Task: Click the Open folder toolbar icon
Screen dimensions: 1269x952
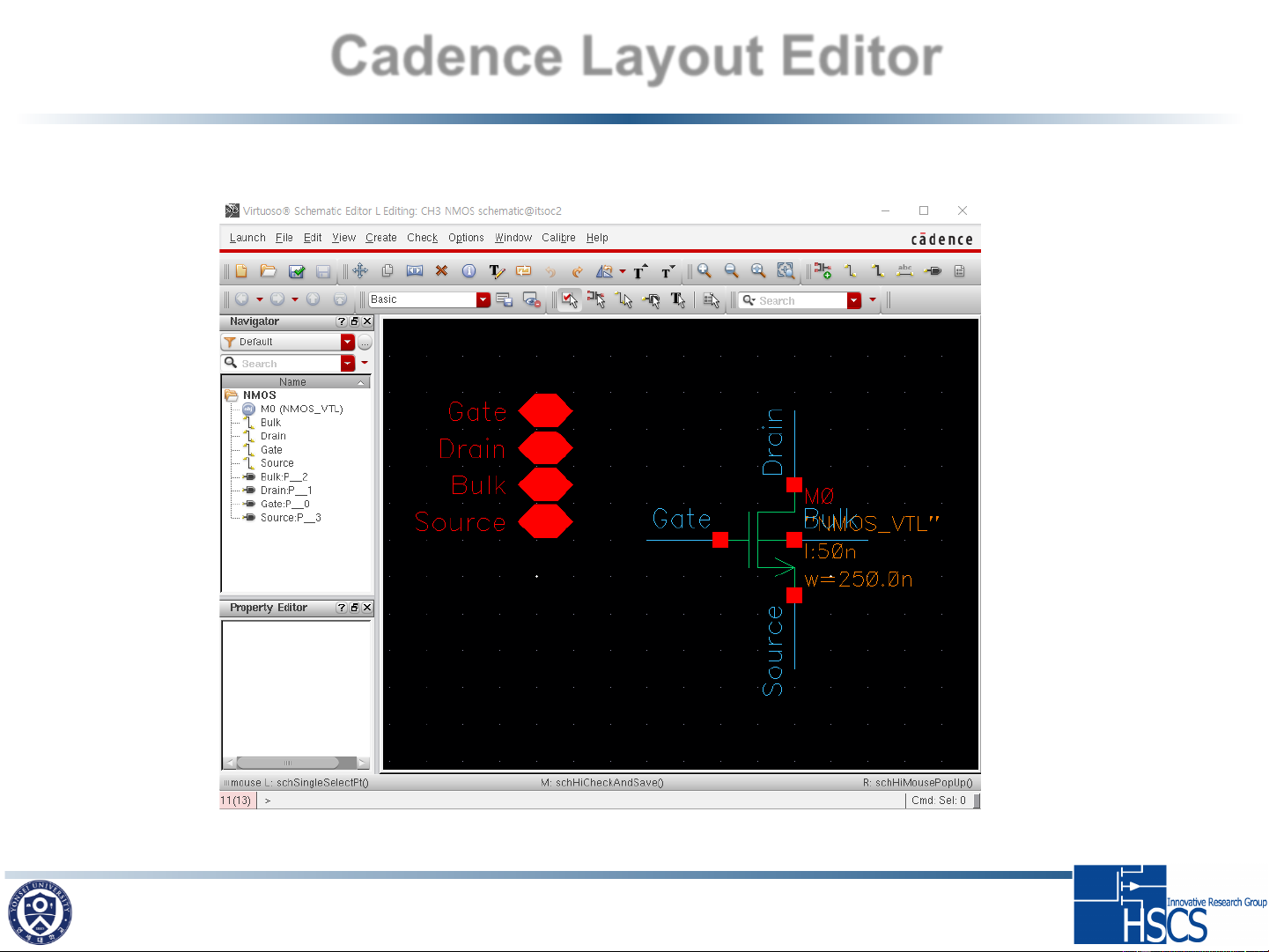Action: pyautogui.click(x=269, y=271)
